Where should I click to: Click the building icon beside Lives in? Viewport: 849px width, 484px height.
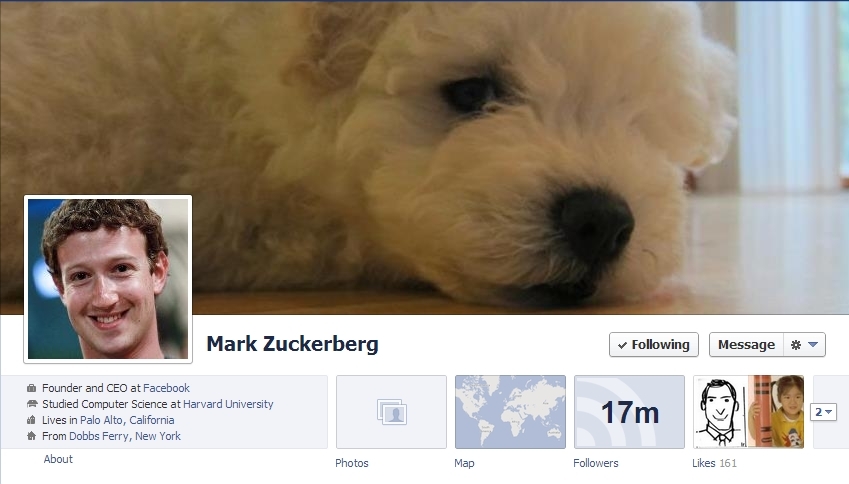pyautogui.click(x=31, y=420)
